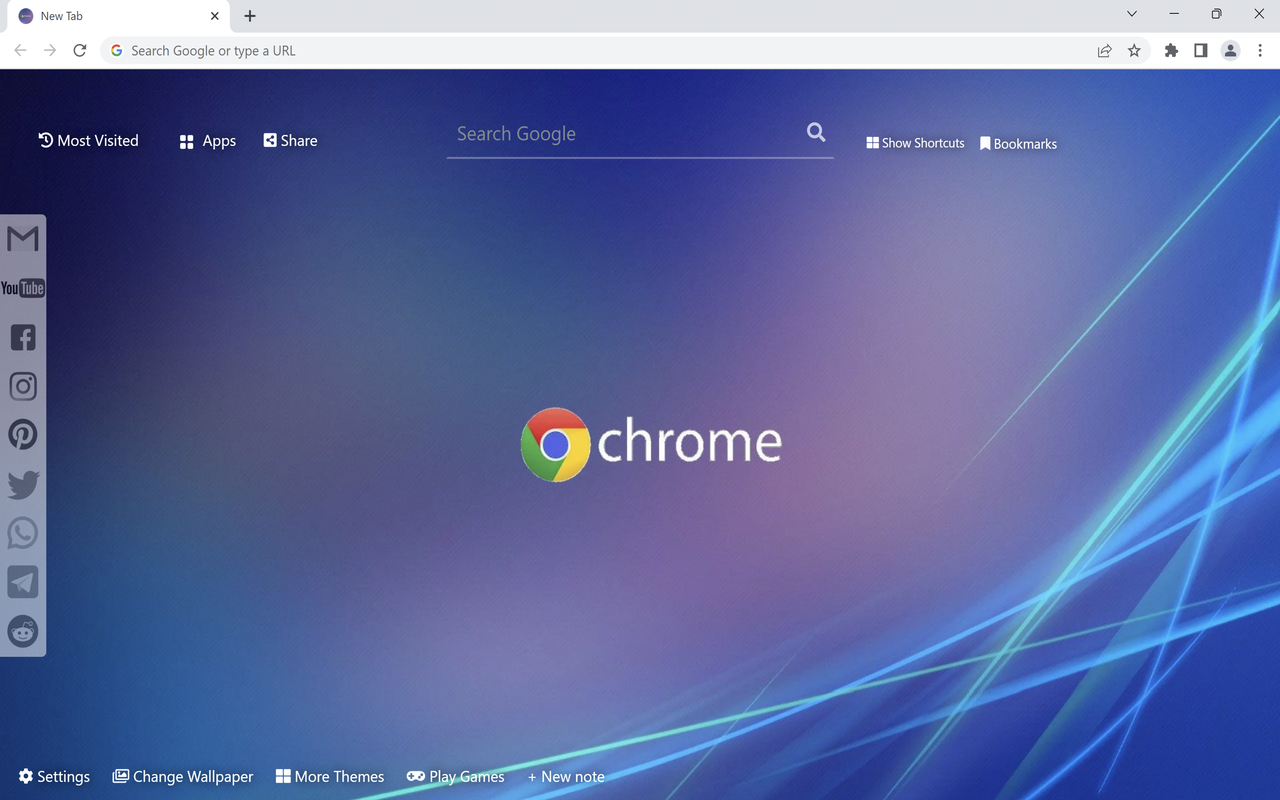1280x800 pixels.
Task: Add a New note
Action: pyautogui.click(x=566, y=777)
